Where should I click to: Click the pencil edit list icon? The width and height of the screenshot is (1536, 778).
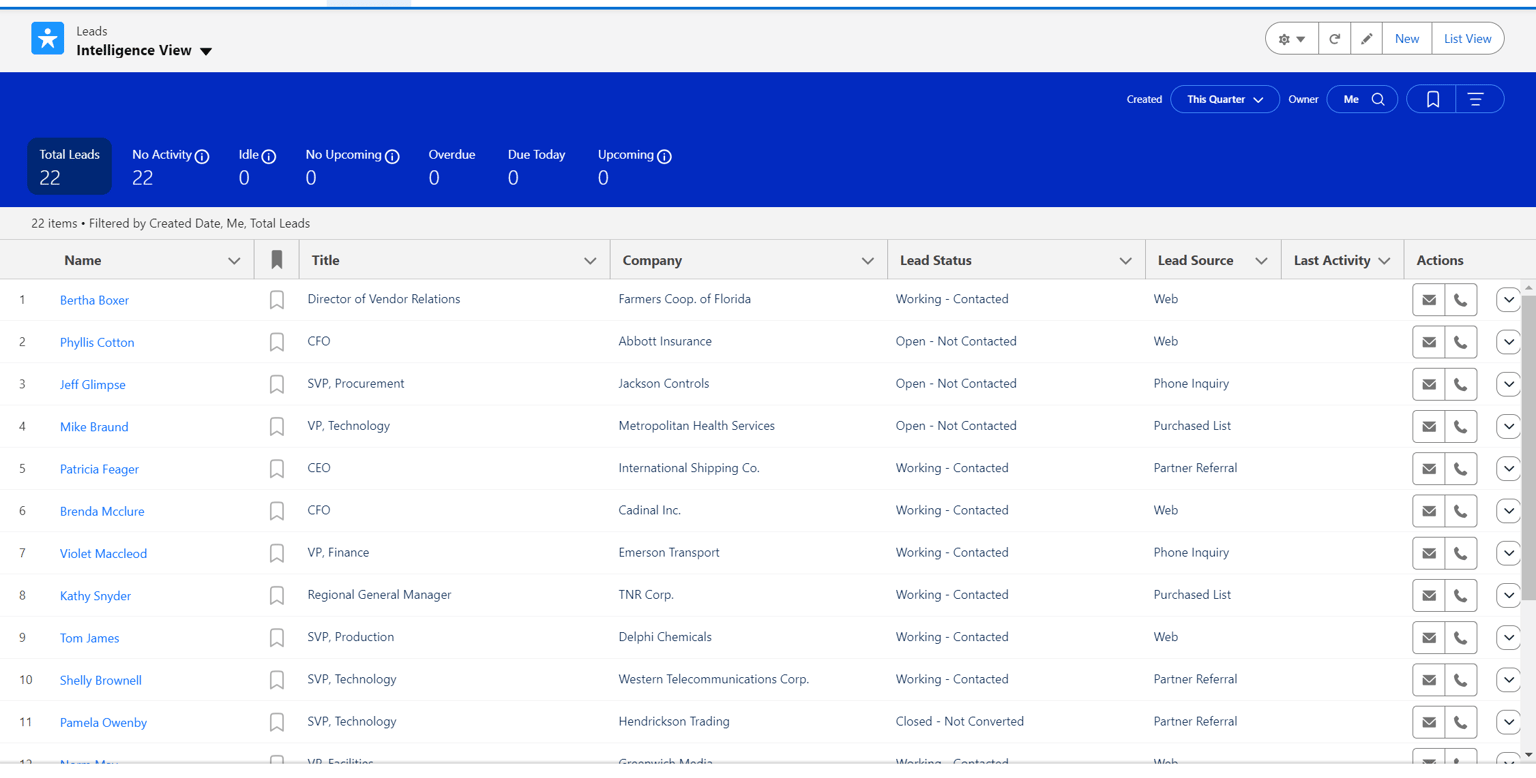tap(1366, 39)
